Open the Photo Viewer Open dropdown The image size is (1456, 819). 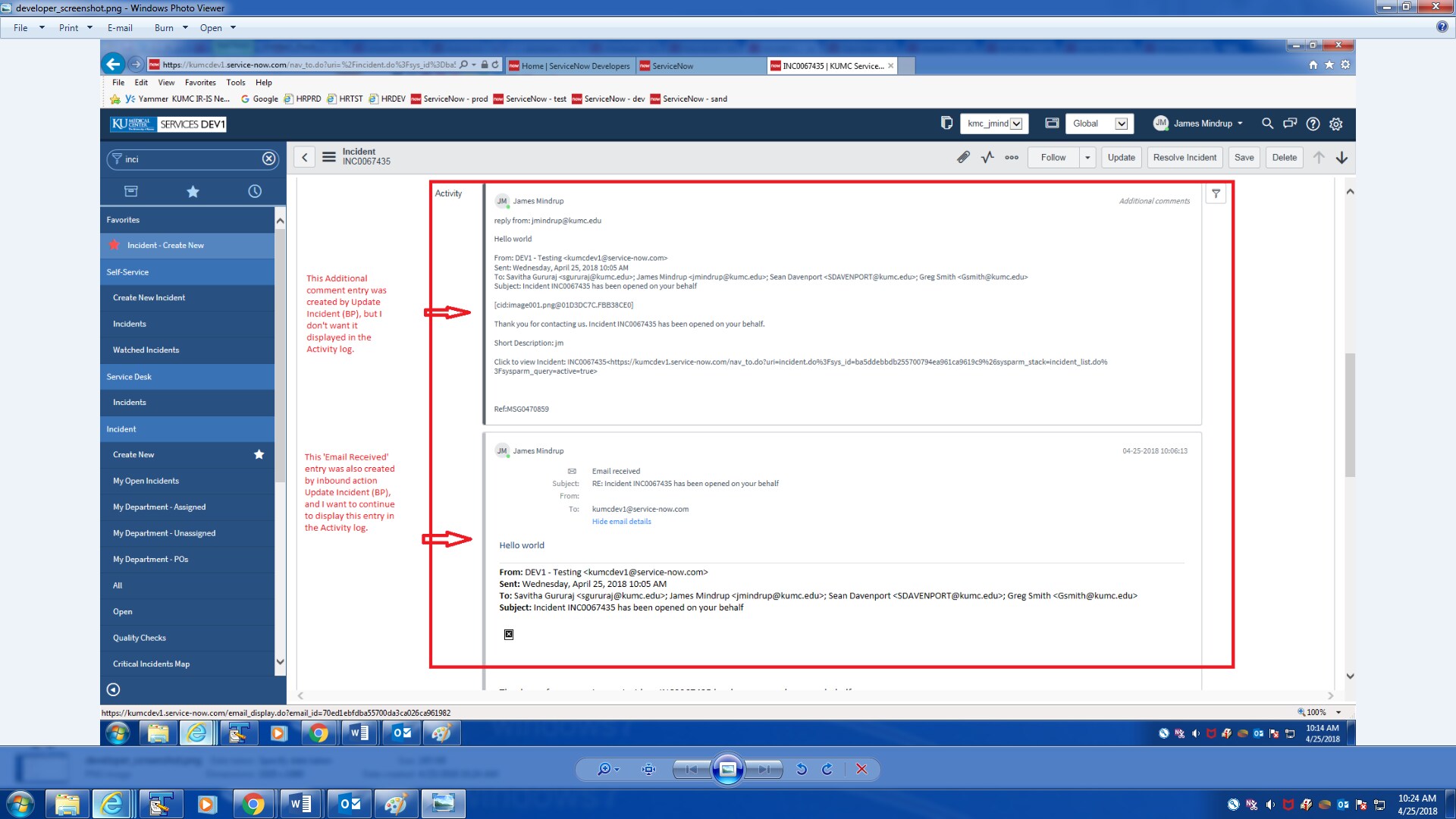tap(218, 28)
